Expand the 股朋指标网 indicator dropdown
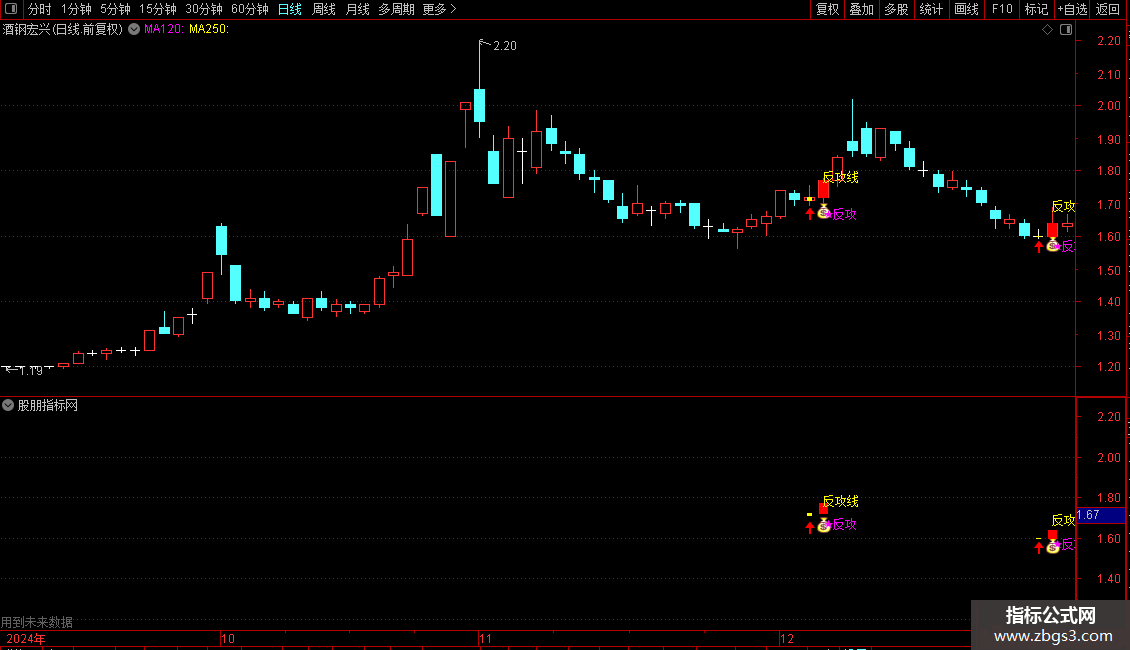Image resolution: width=1130 pixels, height=650 pixels. click(8, 405)
